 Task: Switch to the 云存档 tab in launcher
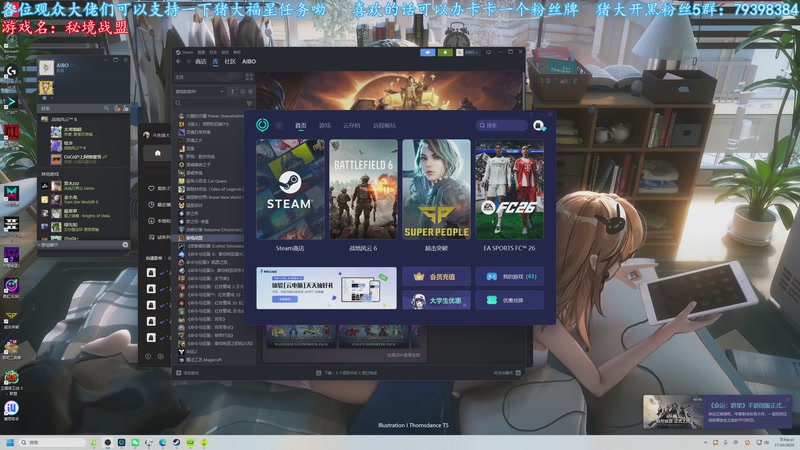coord(352,126)
